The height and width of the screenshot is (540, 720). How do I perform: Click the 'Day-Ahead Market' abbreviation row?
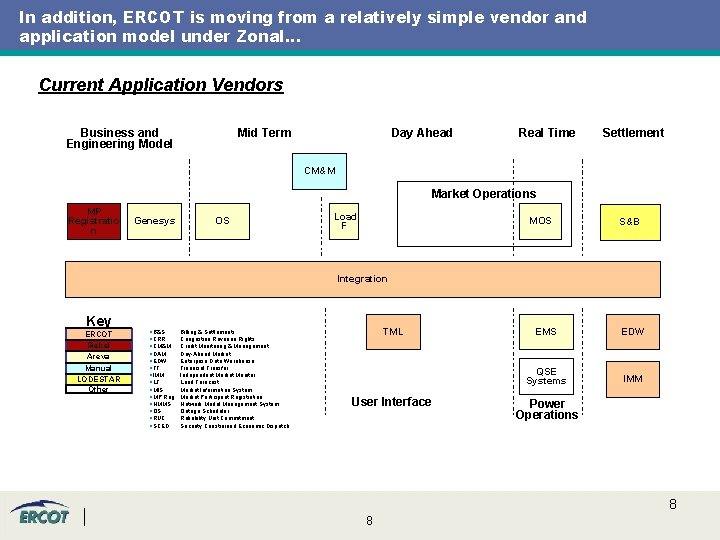(191, 354)
